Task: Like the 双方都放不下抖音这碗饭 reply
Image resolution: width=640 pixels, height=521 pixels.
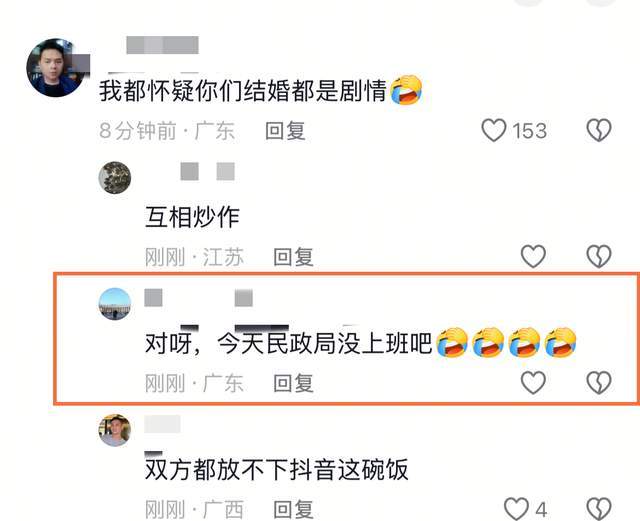Action: click(516, 509)
